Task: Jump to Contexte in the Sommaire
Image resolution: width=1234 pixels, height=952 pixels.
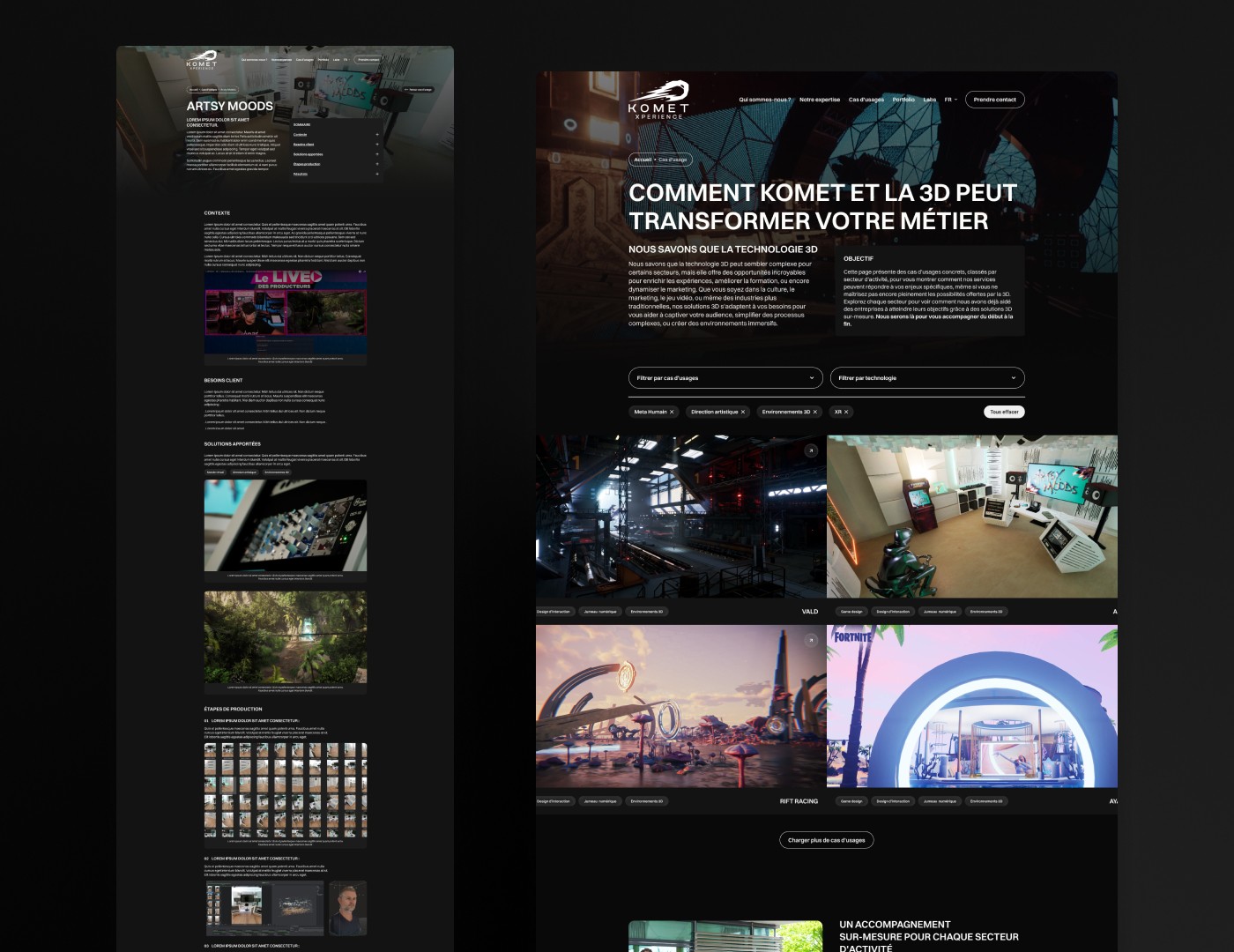Action: pyautogui.click(x=300, y=134)
